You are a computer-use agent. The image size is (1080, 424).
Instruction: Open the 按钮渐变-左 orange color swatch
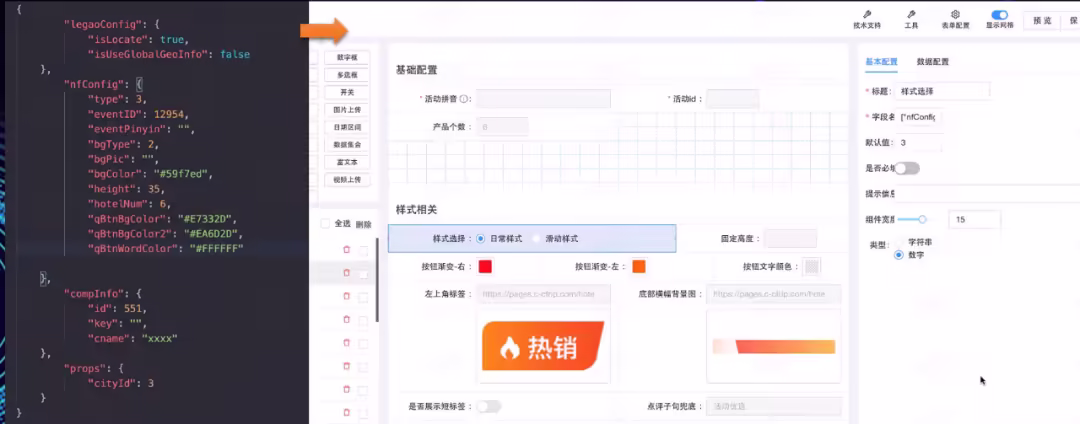638,266
